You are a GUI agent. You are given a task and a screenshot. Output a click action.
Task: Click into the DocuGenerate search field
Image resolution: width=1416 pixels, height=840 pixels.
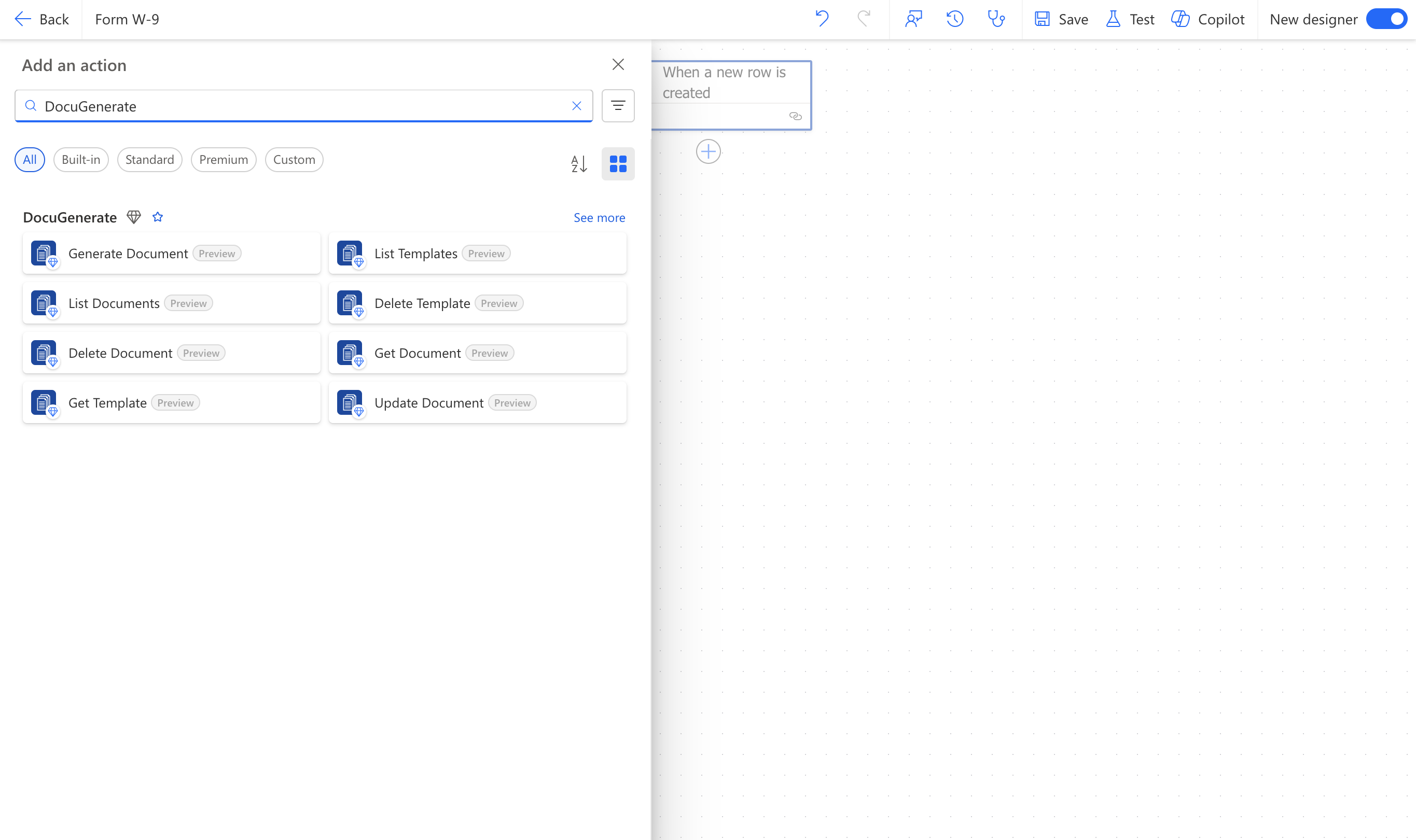[x=303, y=106]
